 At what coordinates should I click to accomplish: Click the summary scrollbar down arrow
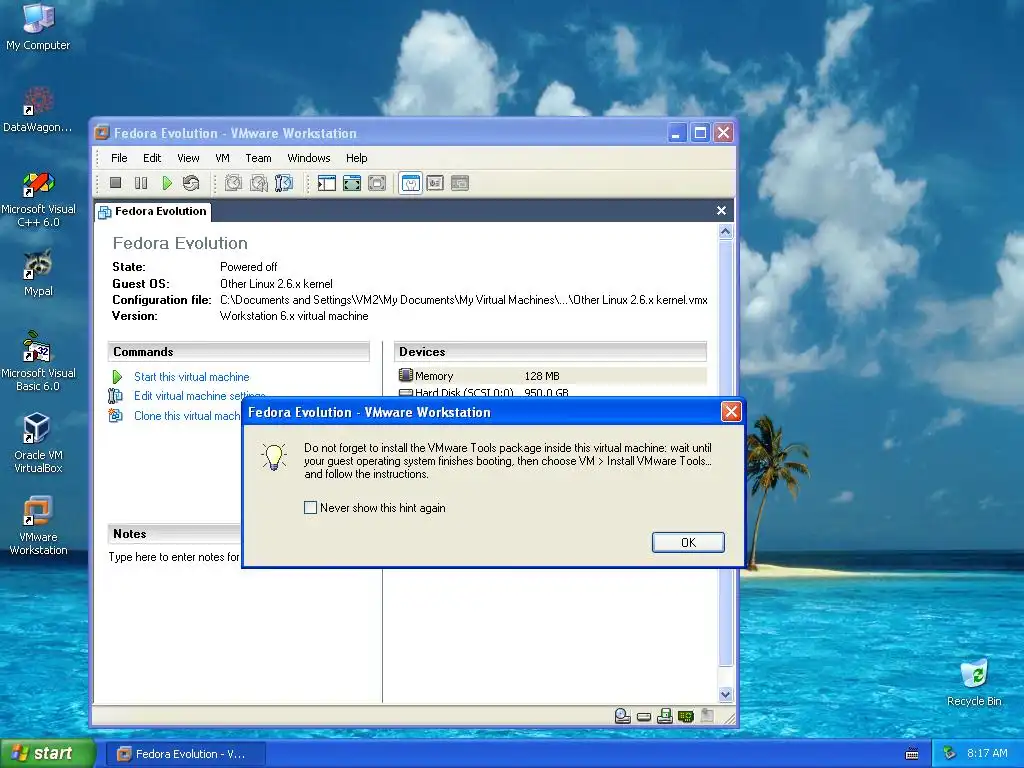point(726,694)
